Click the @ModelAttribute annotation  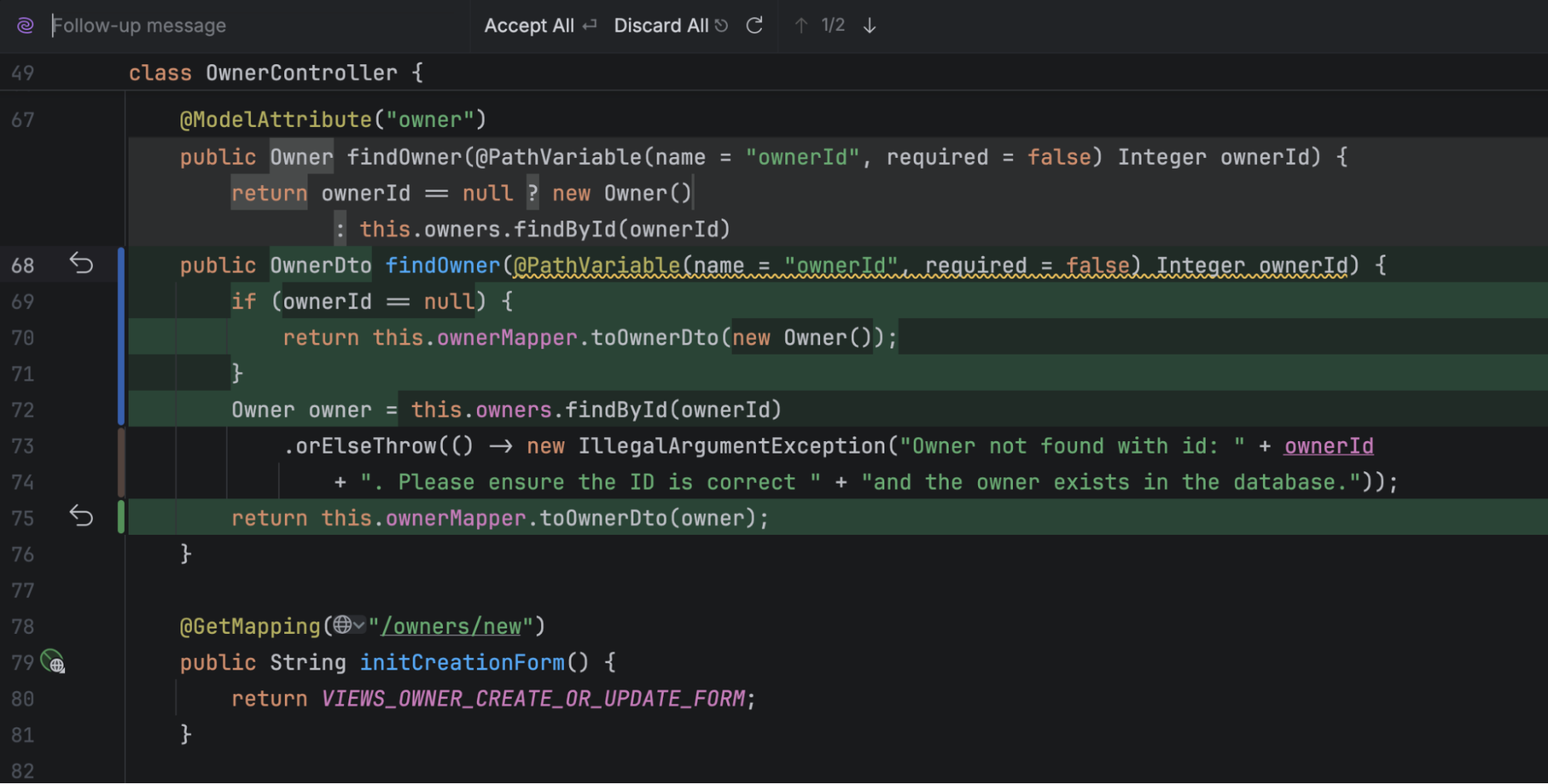coord(276,120)
